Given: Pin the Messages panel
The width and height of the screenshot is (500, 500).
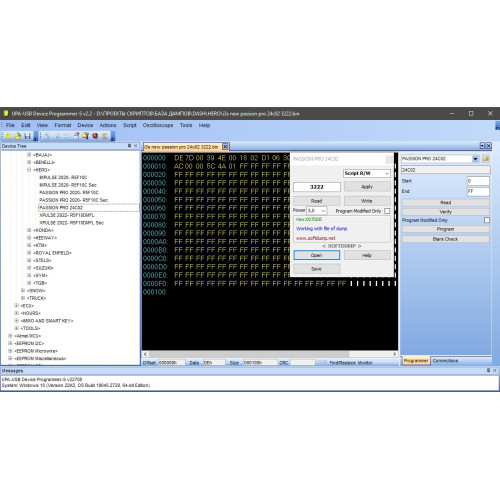Looking at the screenshot, I should [488, 370].
